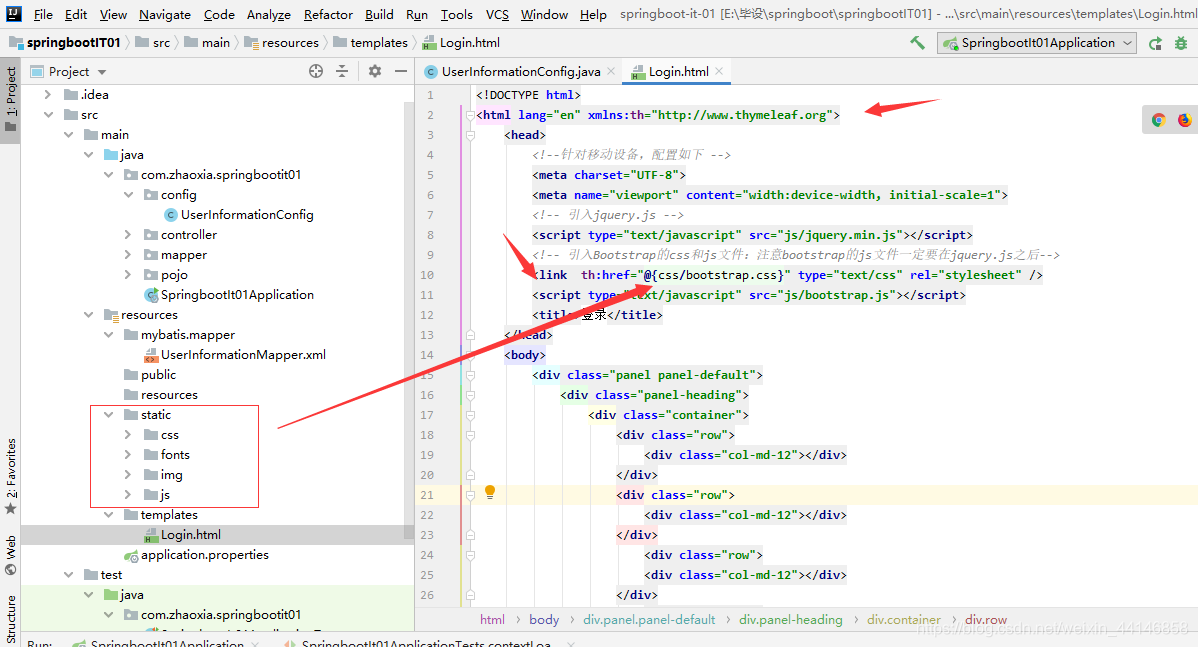Toggle the Structure tool window

[11, 619]
